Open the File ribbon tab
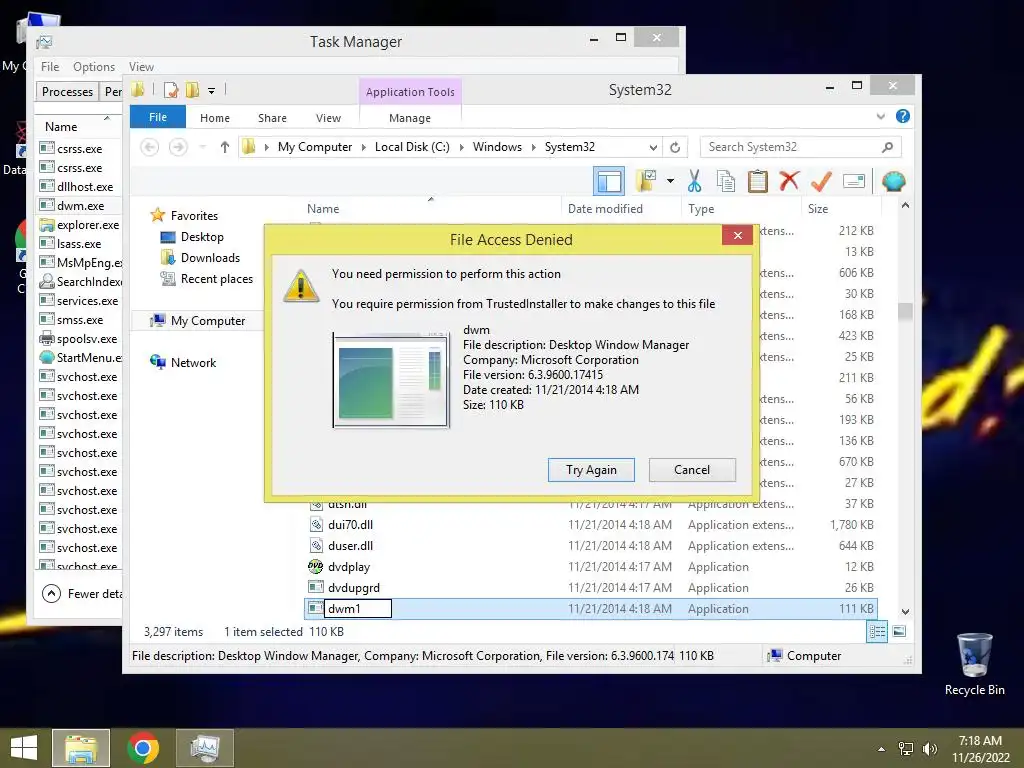 click(x=158, y=117)
